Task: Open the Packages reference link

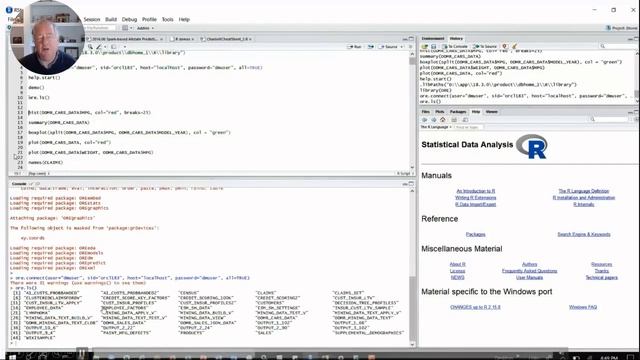Action: 476,234
